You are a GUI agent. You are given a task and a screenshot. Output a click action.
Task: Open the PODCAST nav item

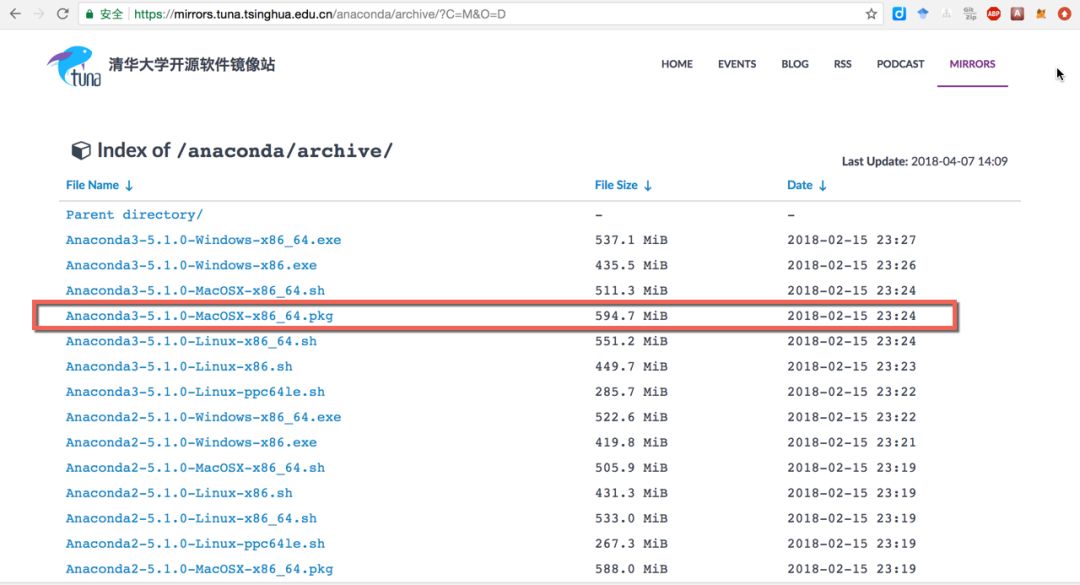pyautogui.click(x=900, y=64)
